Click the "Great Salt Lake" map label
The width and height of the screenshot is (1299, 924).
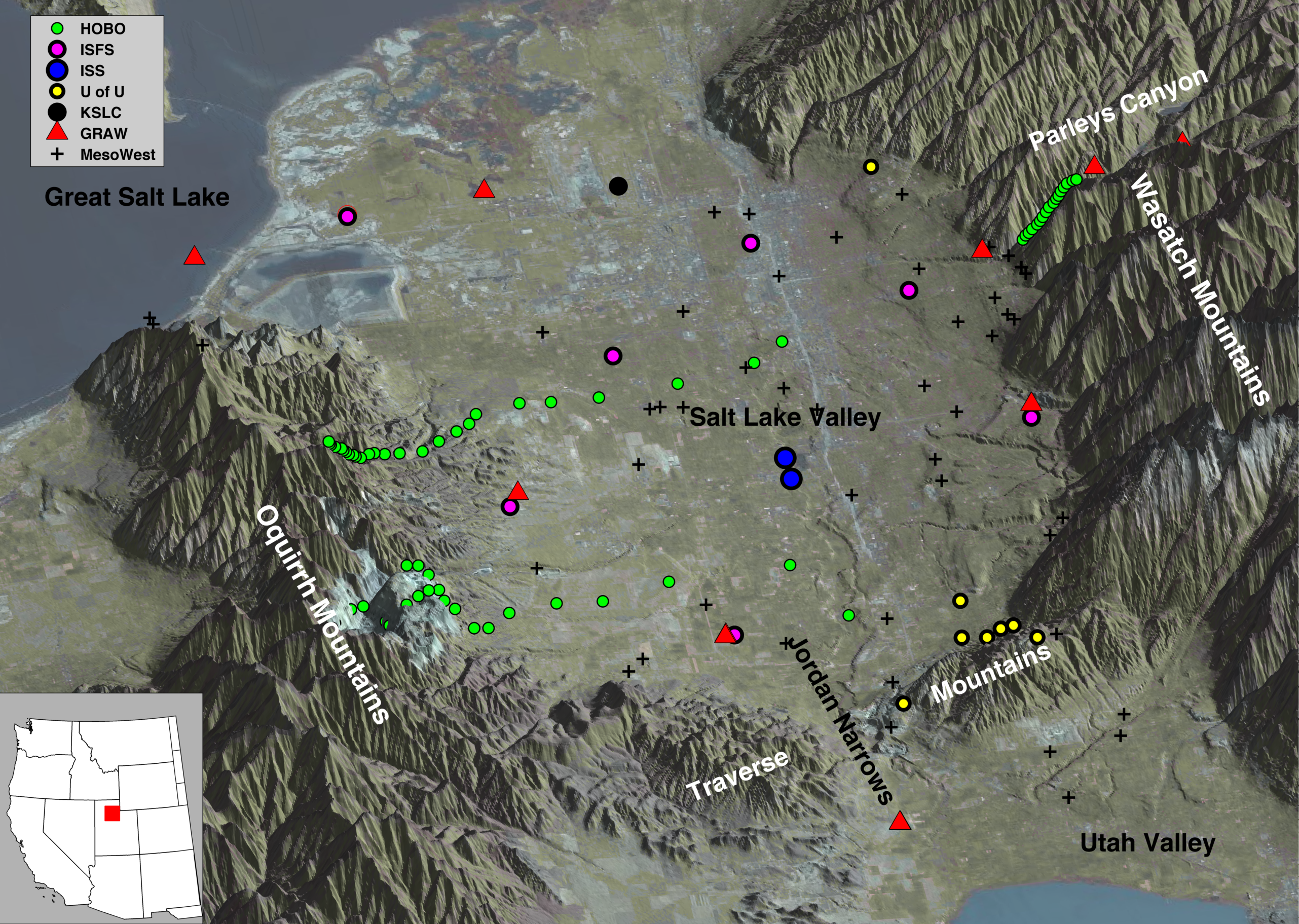(x=137, y=198)
